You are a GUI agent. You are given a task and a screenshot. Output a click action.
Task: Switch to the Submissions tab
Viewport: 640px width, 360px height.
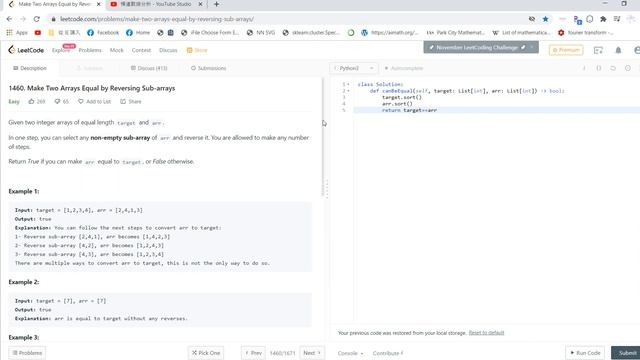209,68
